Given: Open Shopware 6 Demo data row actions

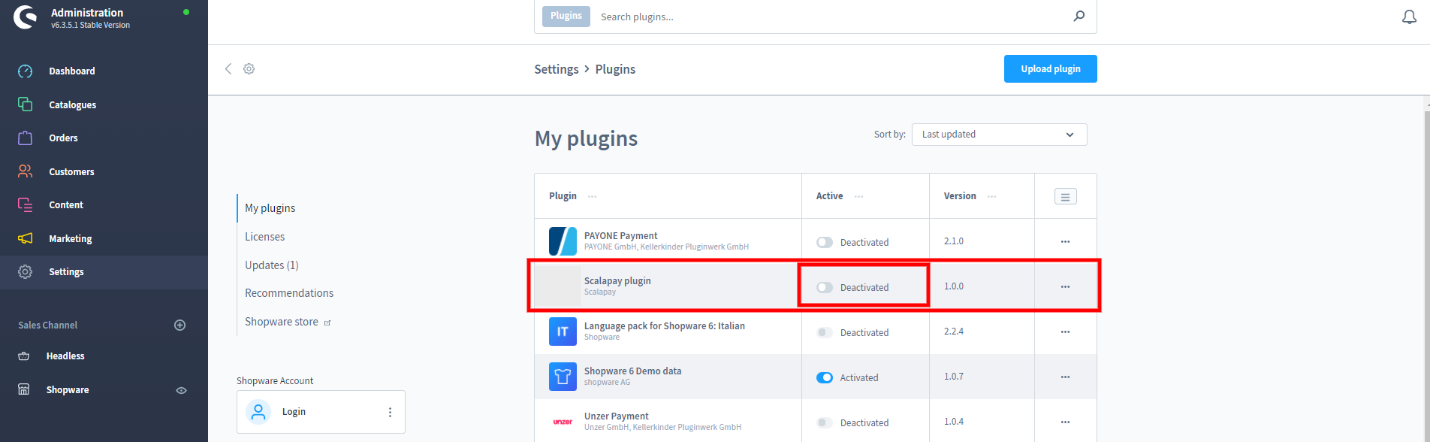Looking at the screenshot, I should (x=1065, y=377).
